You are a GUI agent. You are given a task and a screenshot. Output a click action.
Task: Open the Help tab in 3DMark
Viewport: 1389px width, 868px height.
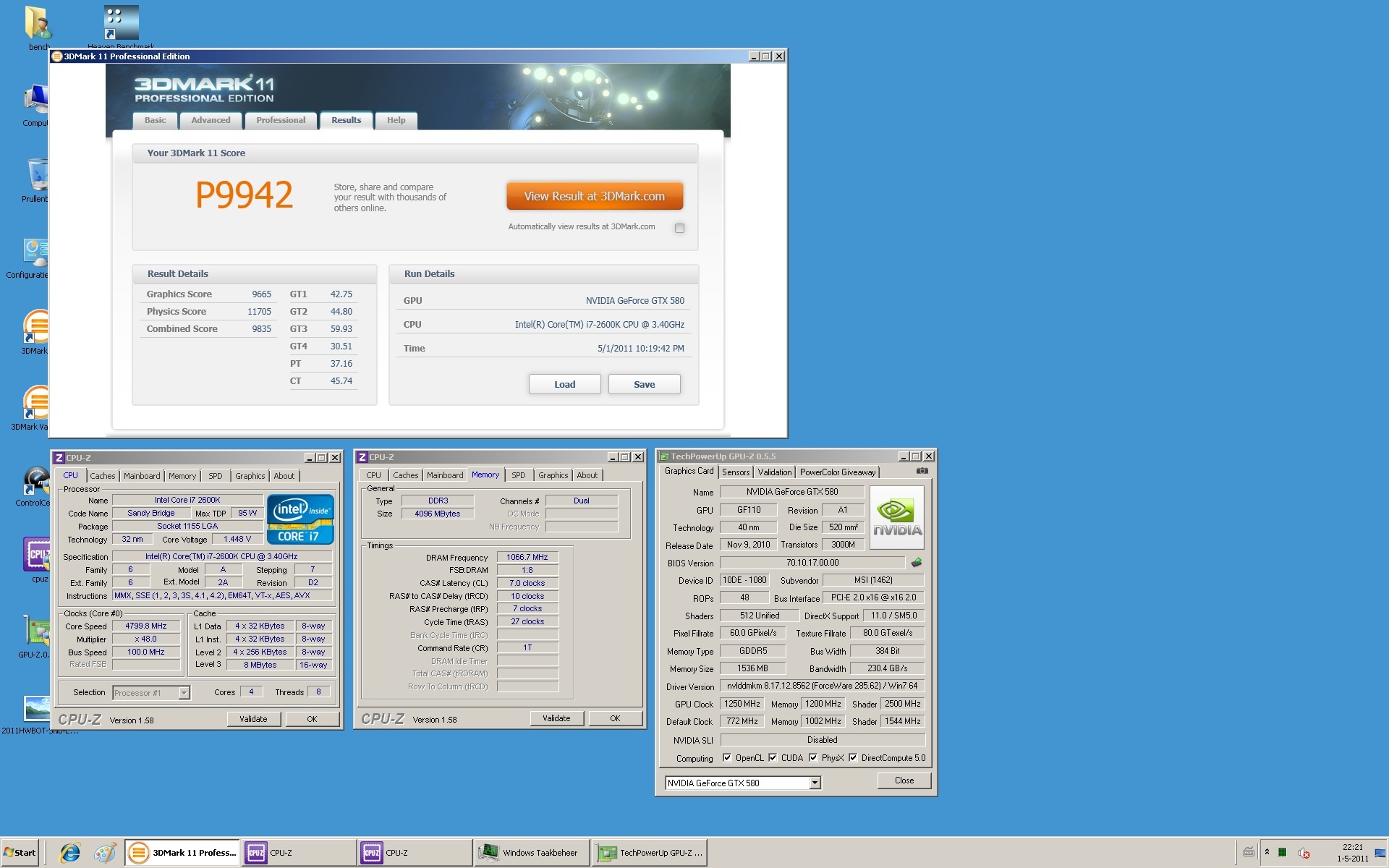point(396,120)
